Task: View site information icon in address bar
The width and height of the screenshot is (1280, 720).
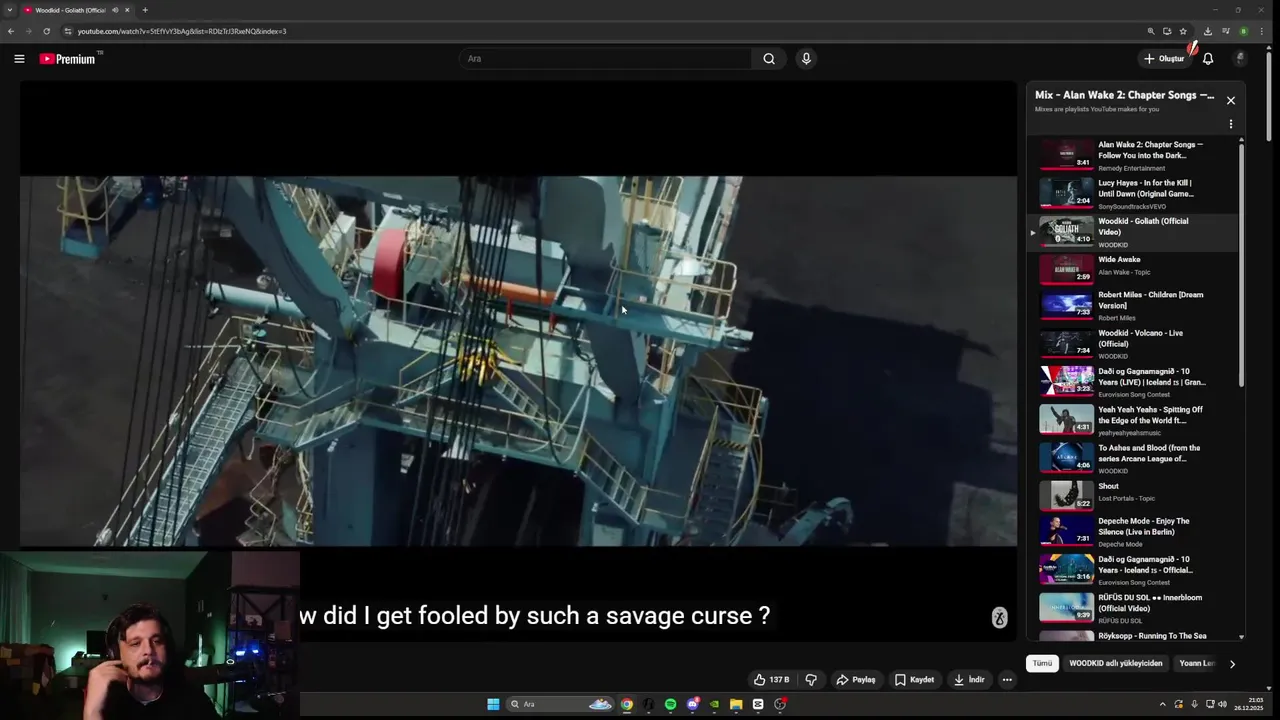Action: pos(68,31)
